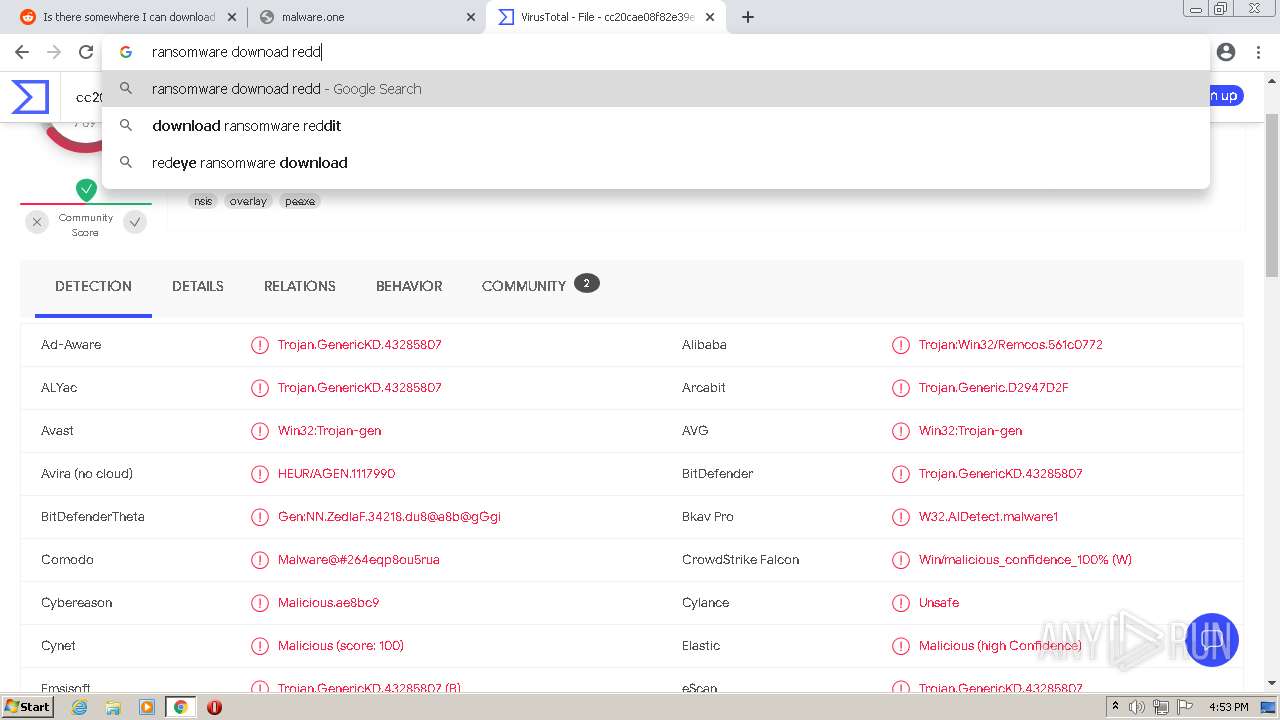This screenshot has height=720, width=1280.
Task: Click the Avast detection alert icon
Action: point(260,431)
